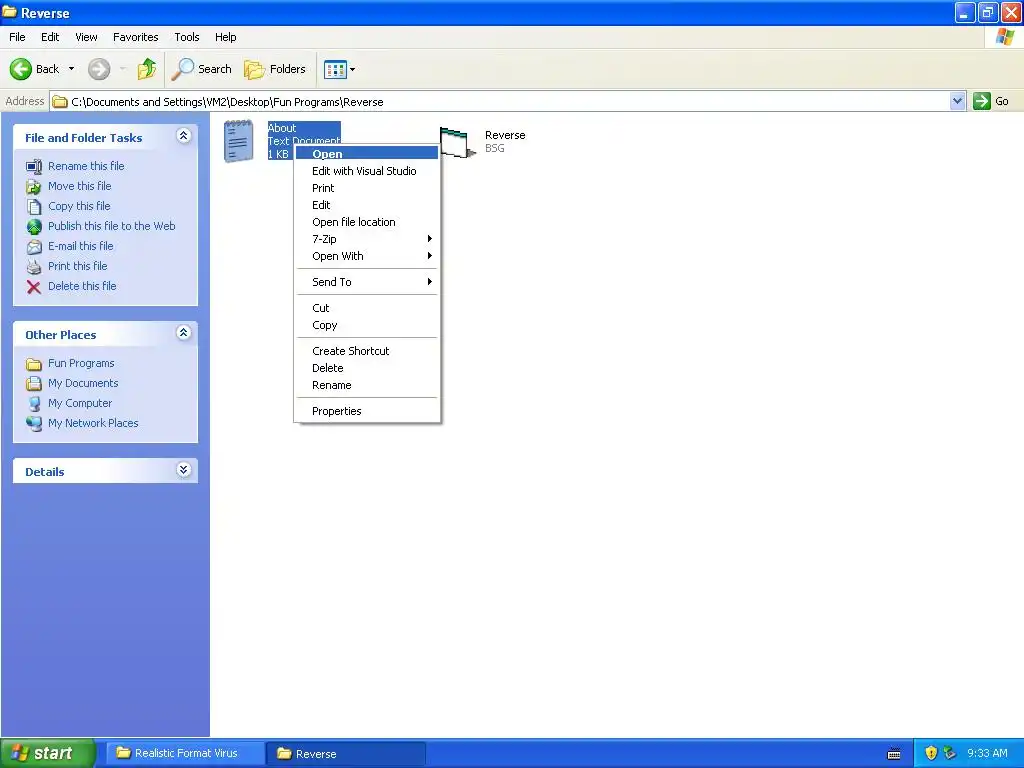Open the Favorites menu

136,37
